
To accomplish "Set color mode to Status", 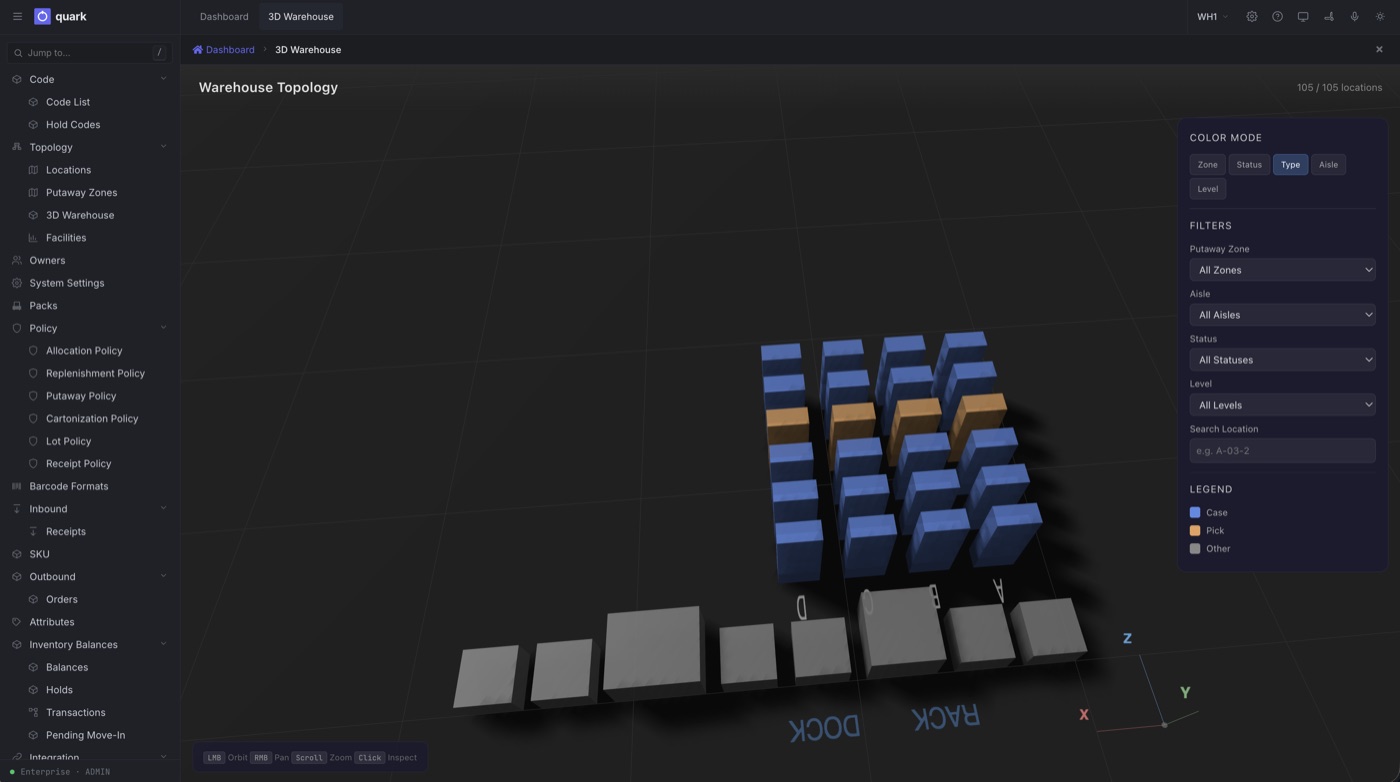I will tap(1249, 165).
